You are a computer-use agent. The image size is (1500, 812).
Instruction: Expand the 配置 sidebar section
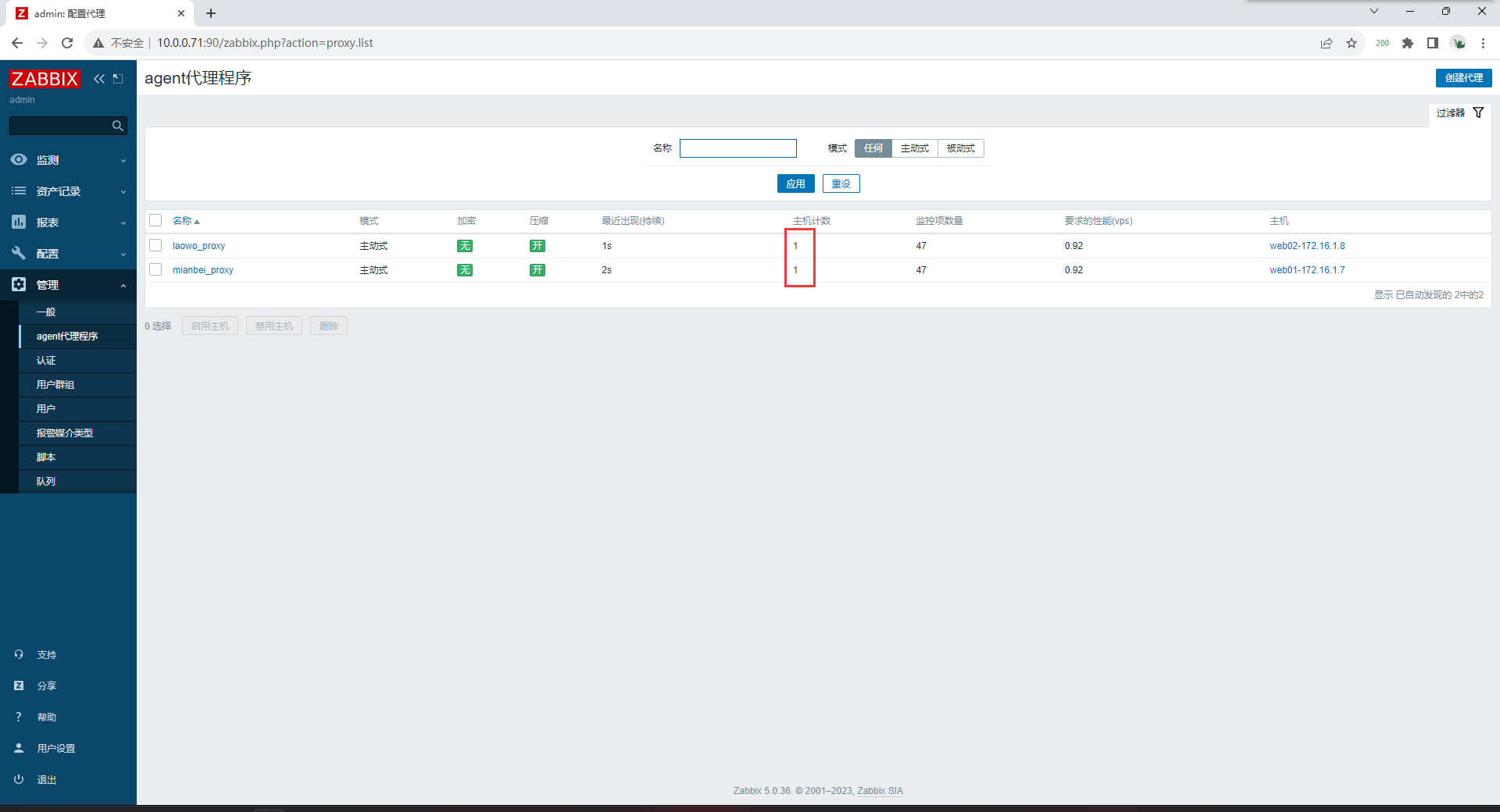(68, 254)
